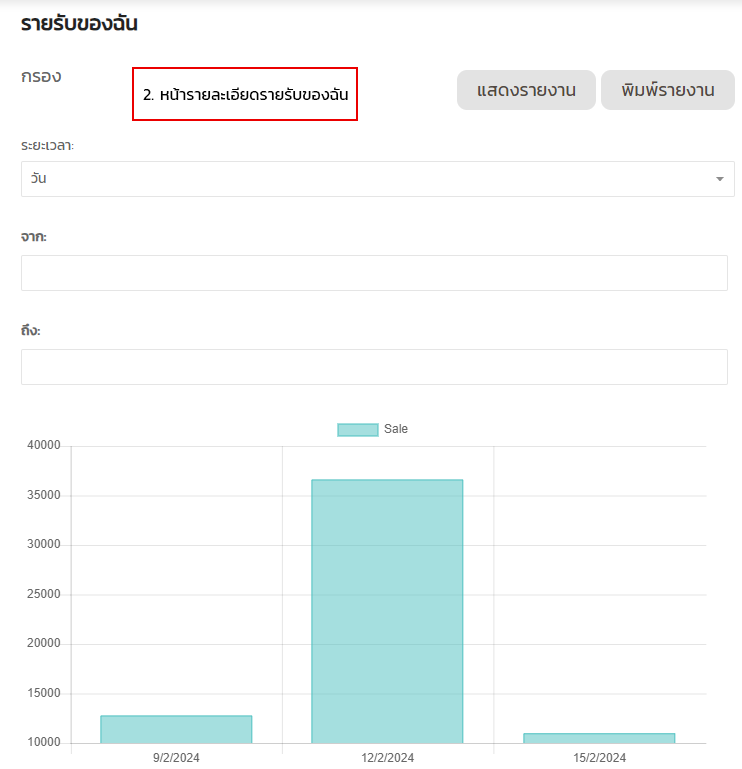Select the bar for 9/2/2024
Screen dimensions: 742x769
[x=176, y=729]
